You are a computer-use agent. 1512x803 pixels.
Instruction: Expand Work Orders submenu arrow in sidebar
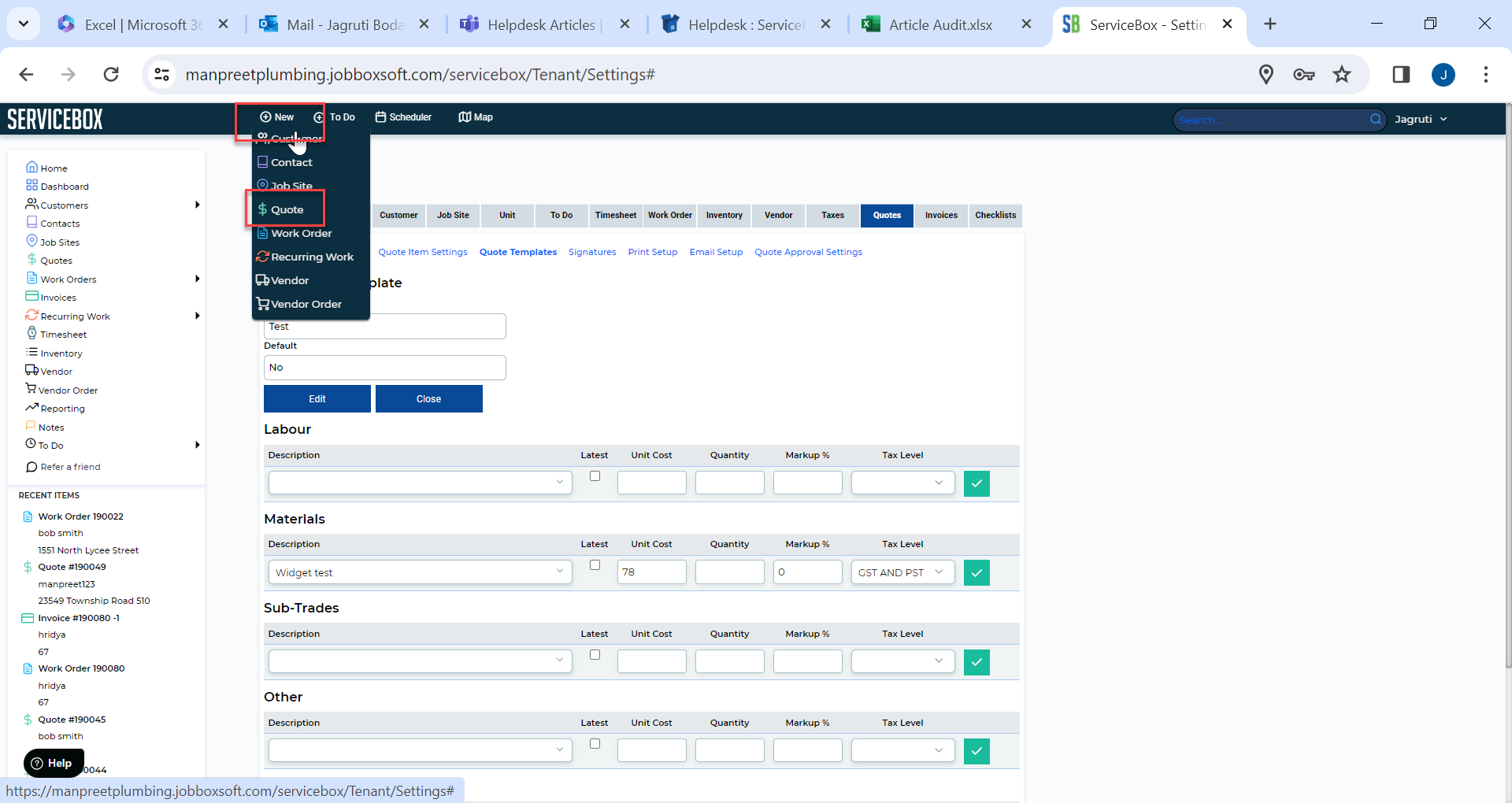point(197,279)
